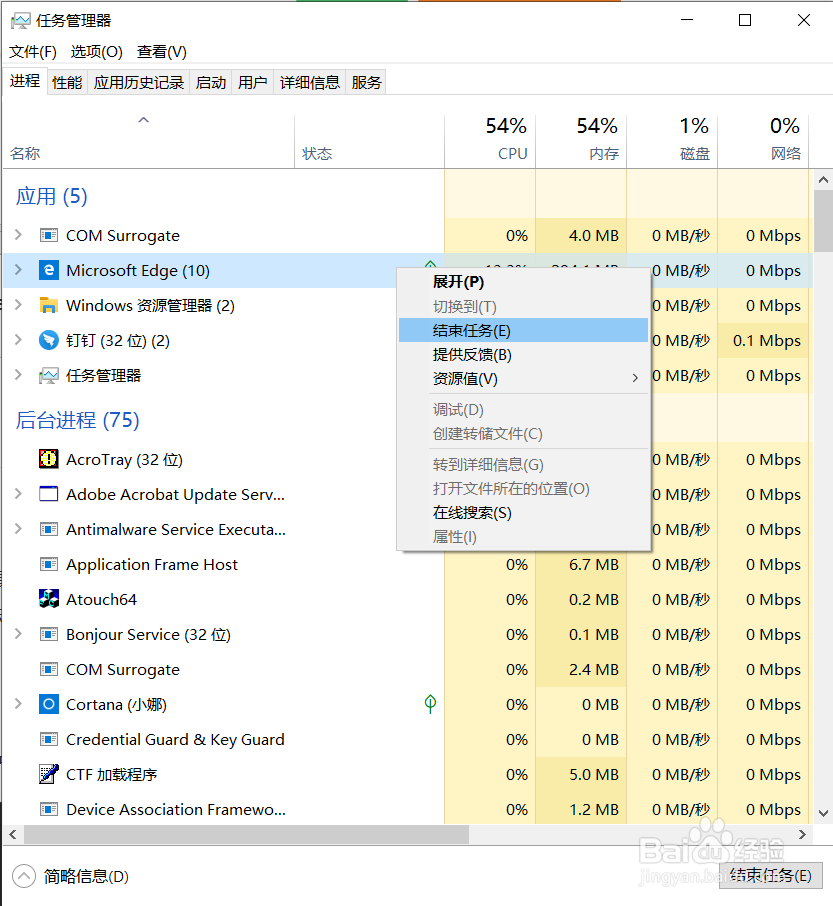Switch to the 应用历史记录 tab
Screen dimensions: 833x906
[x=139, y=83]
